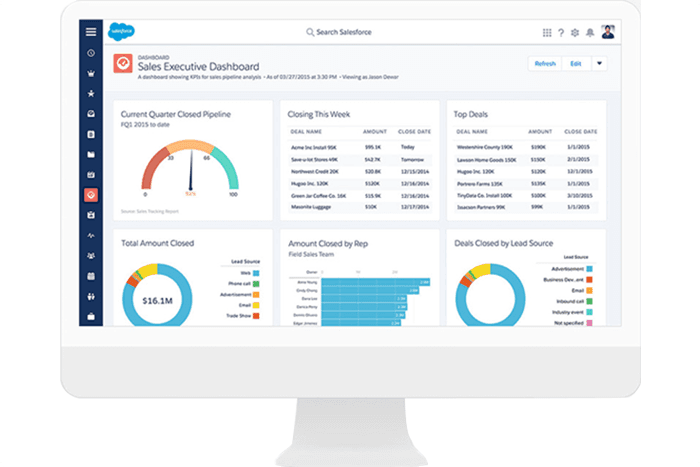Image resolution: width=700 pixels, height=467 pixels.
Task: Click the $16.1M total donut chart
Action: [x=157, y=296]
